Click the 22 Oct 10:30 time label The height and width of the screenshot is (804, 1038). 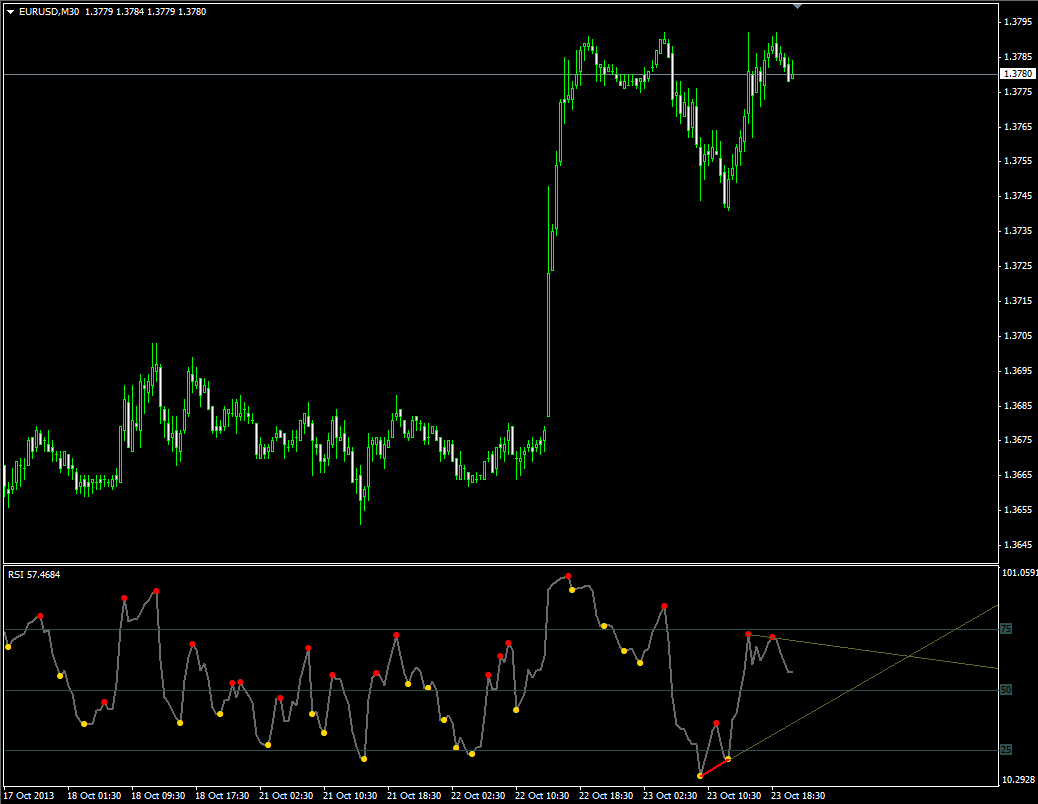click(542, 795)
